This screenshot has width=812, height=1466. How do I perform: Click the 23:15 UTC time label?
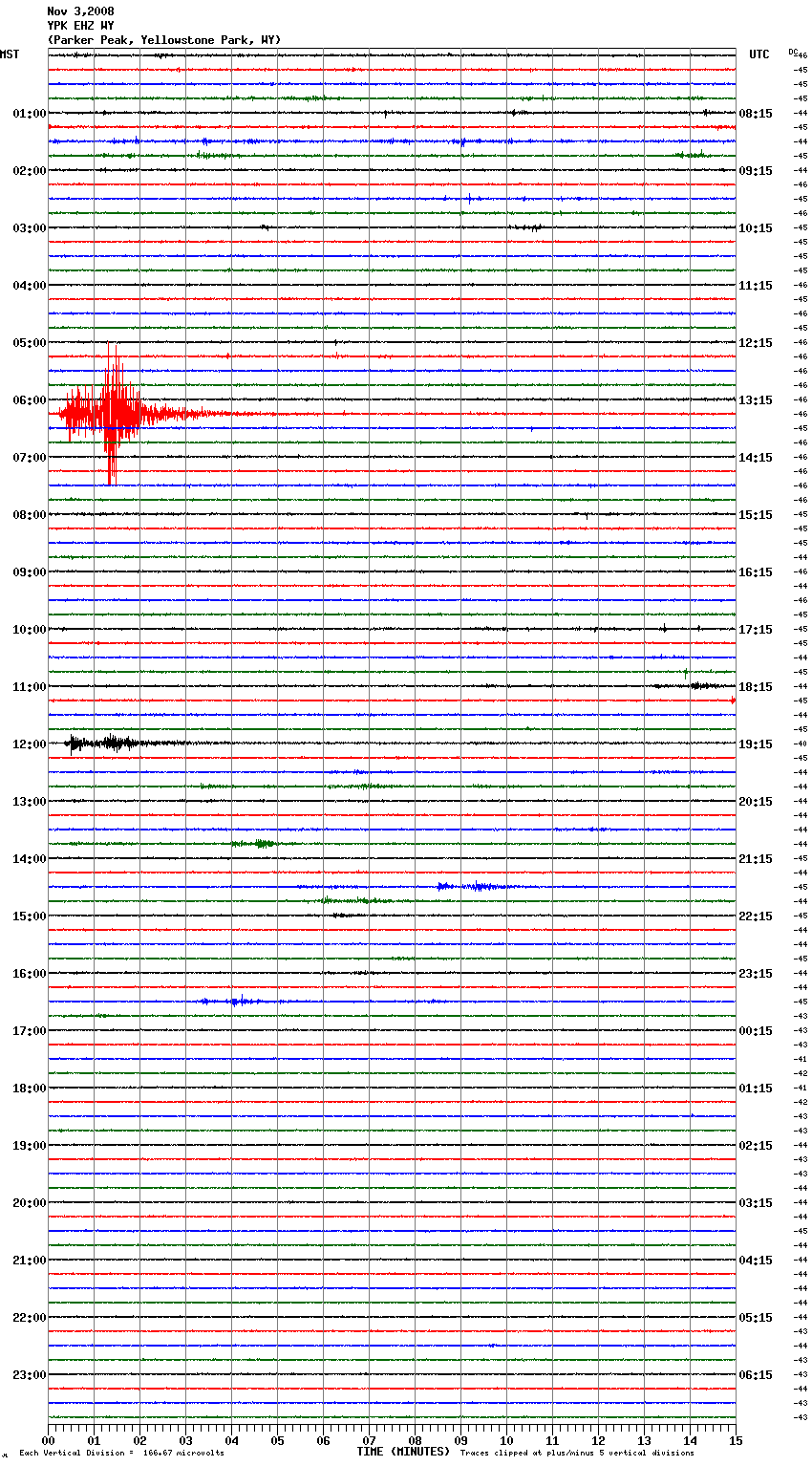(756, 974)
